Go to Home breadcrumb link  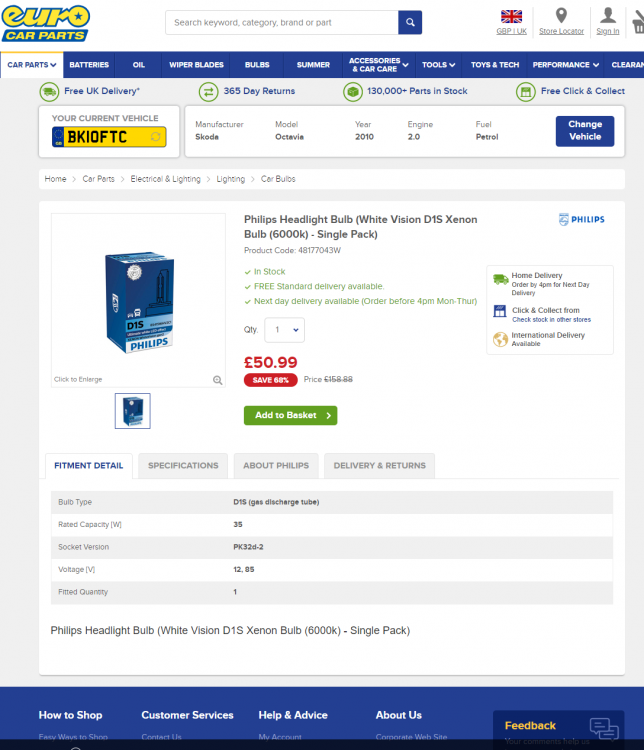click(56, 179)
